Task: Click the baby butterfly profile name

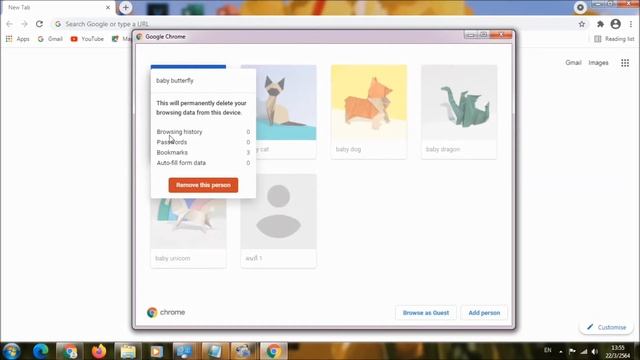Action: 175,80
